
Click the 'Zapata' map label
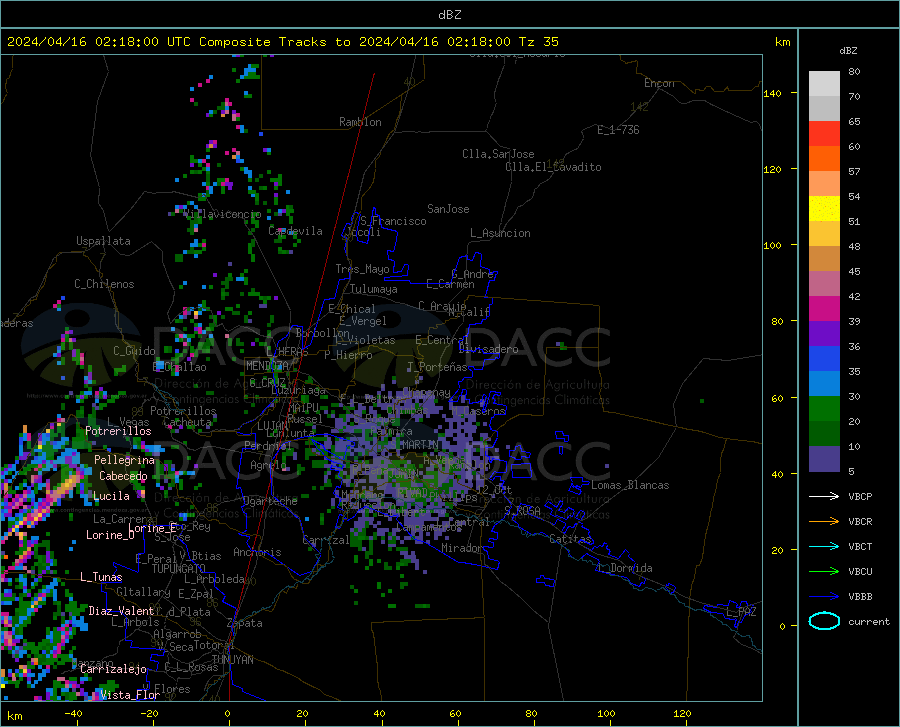pyautogui.click(x=245, y=623)
